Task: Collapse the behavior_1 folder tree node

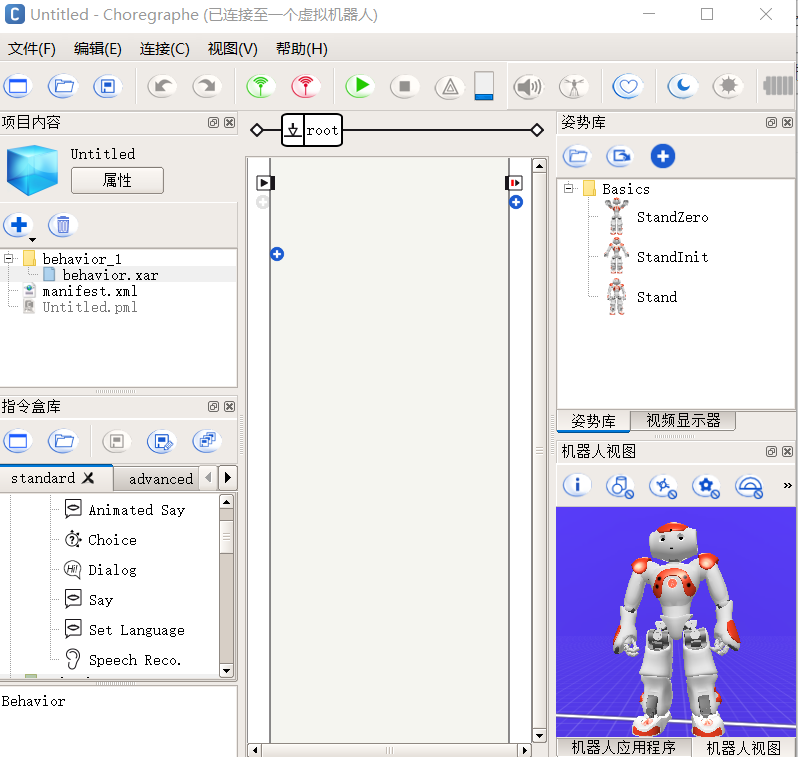Action: 9,259
